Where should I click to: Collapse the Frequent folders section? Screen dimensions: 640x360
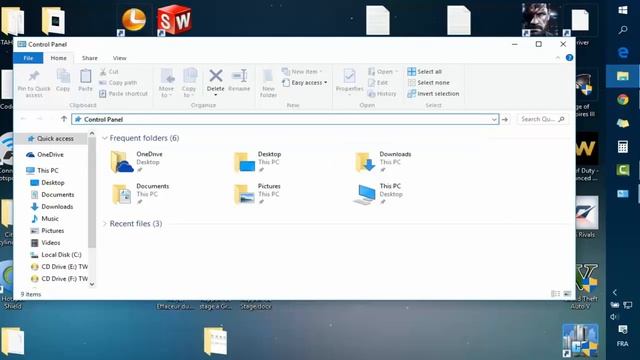[104, 138]
